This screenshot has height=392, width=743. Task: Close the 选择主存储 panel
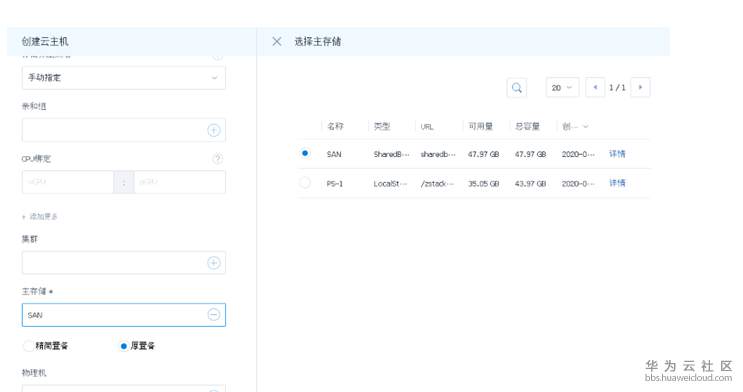click(x=277, y=42)
